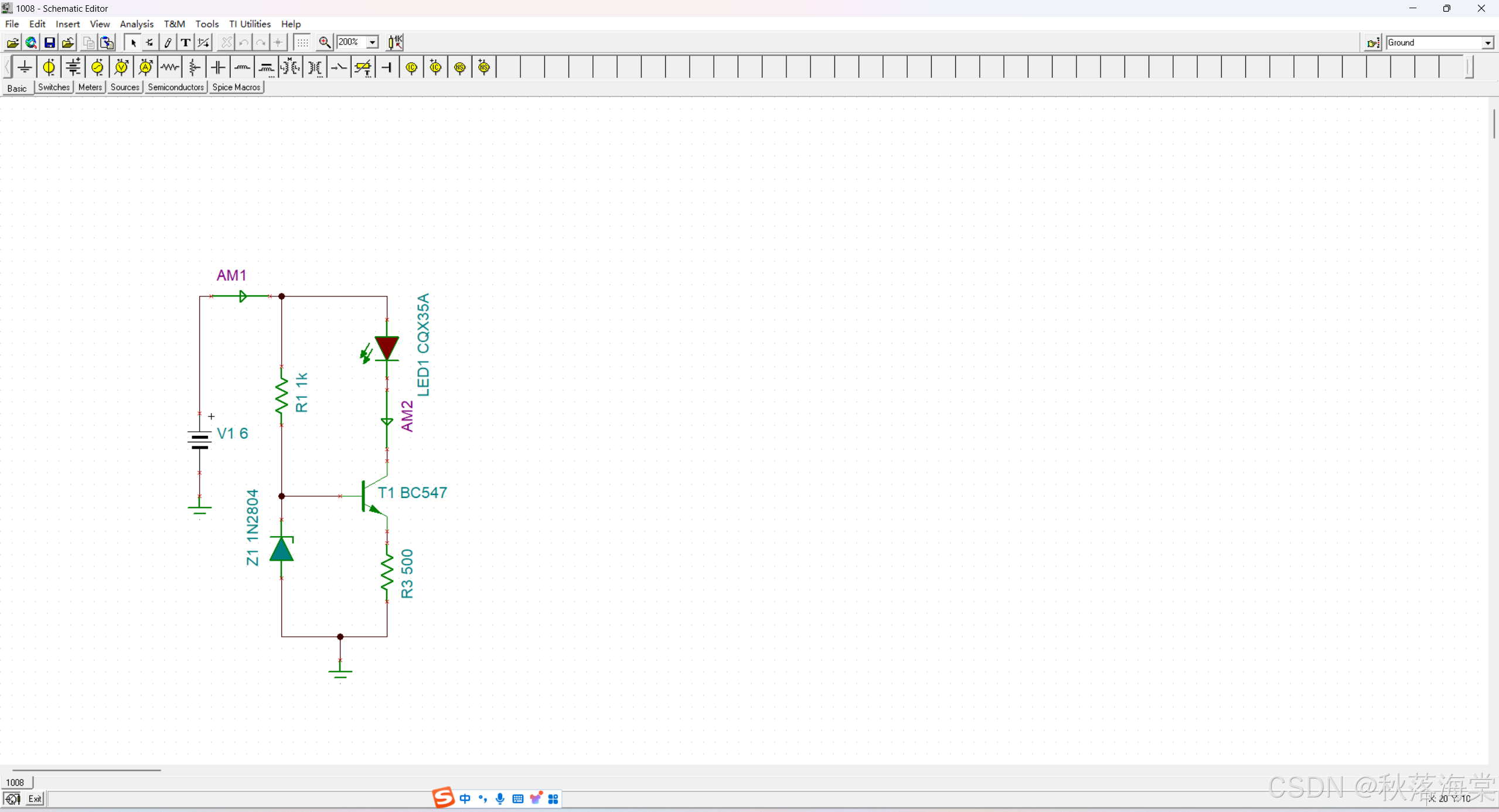Activate the selection arrow pointer mode
Screen dimensions: 1499x812
[133, 42]
